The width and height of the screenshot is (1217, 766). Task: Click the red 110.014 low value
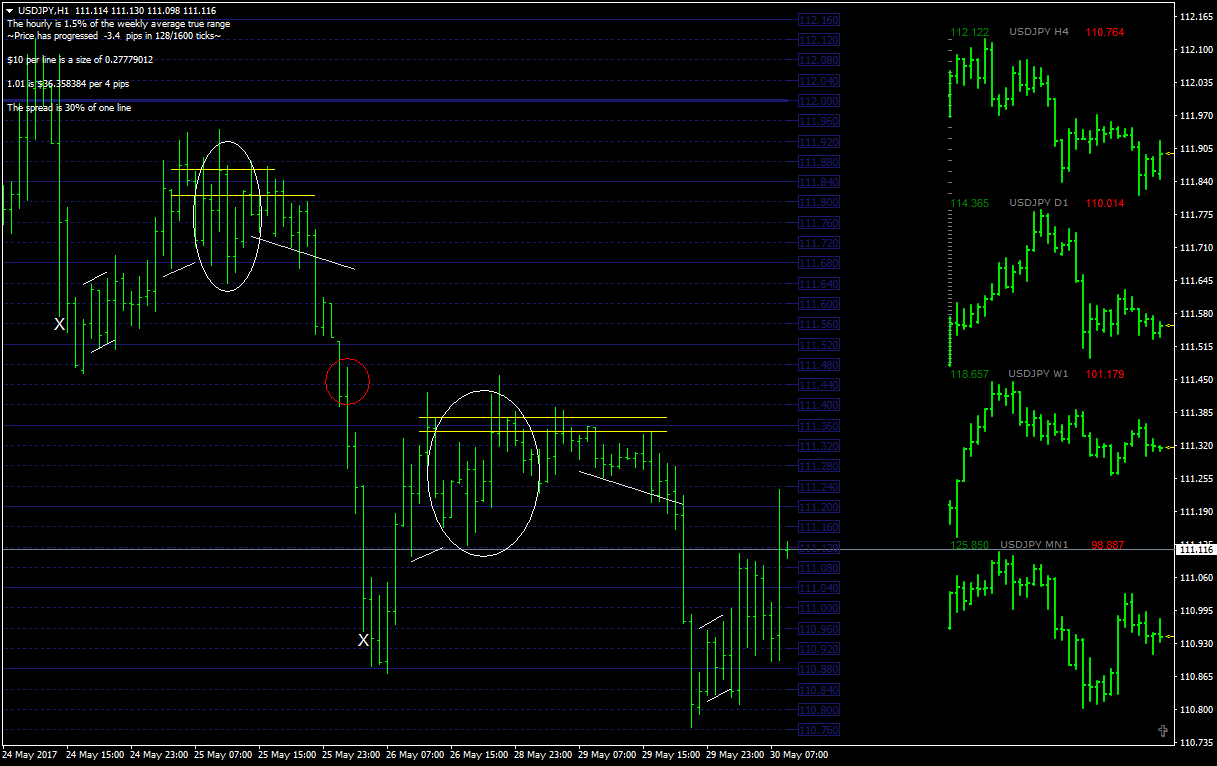(1104, 203)
